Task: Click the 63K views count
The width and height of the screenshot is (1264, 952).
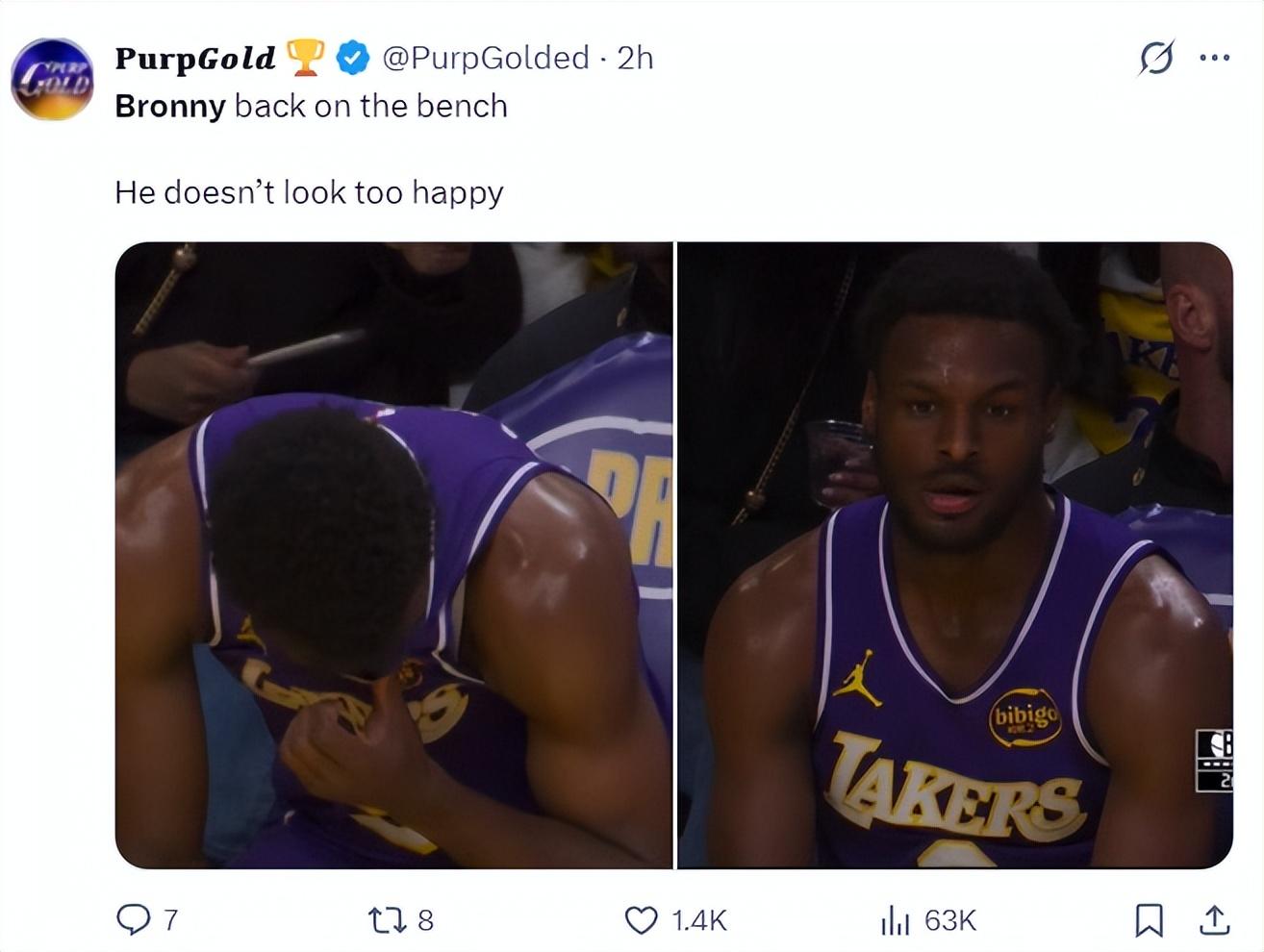Action: coord(950,921)
